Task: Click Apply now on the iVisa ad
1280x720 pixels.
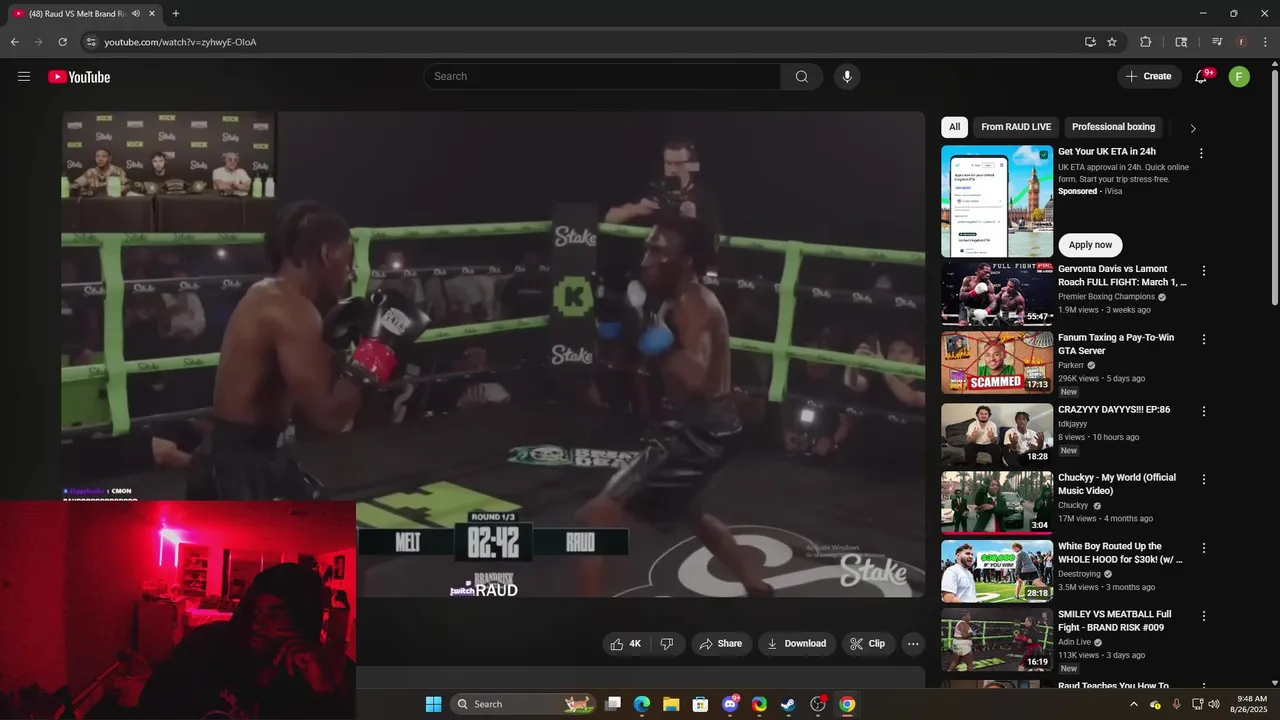Action: point(1090,245)
